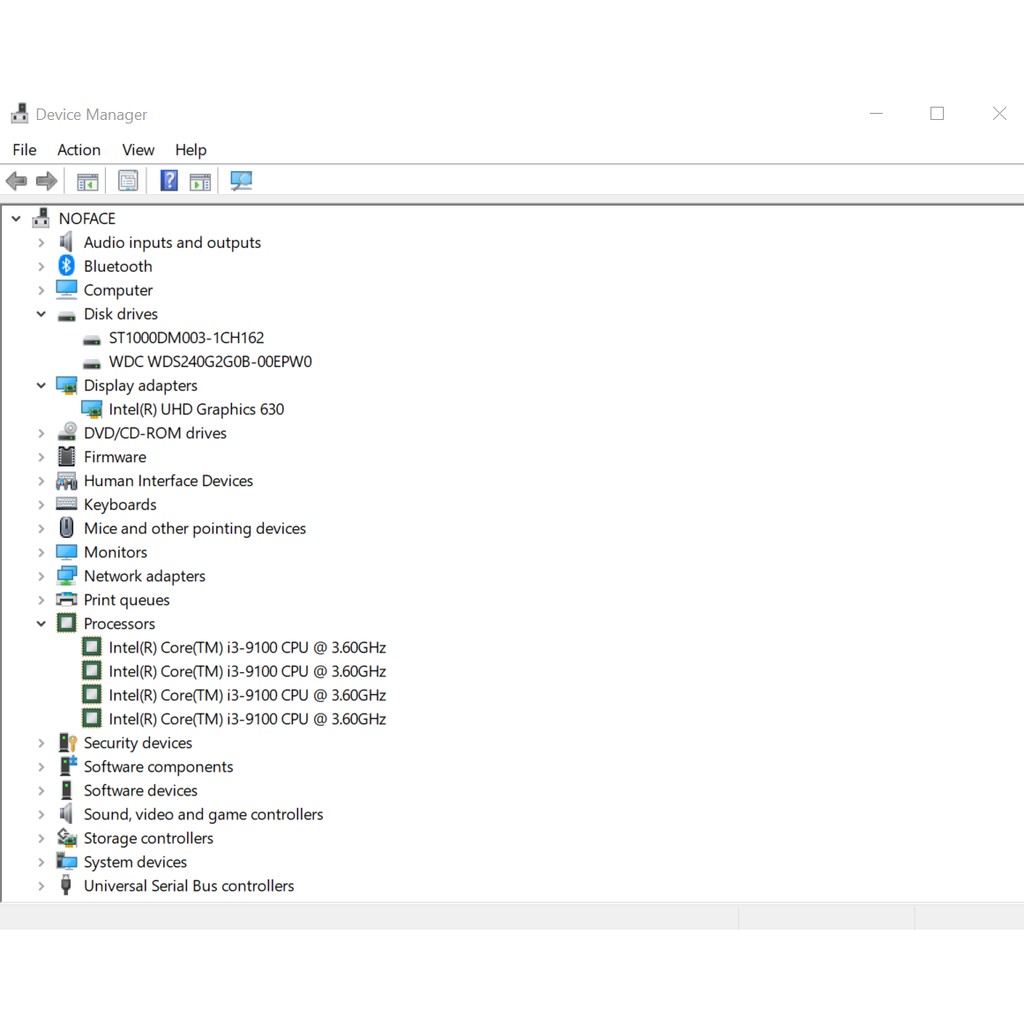Click the Properties toolbar icon

128,181
